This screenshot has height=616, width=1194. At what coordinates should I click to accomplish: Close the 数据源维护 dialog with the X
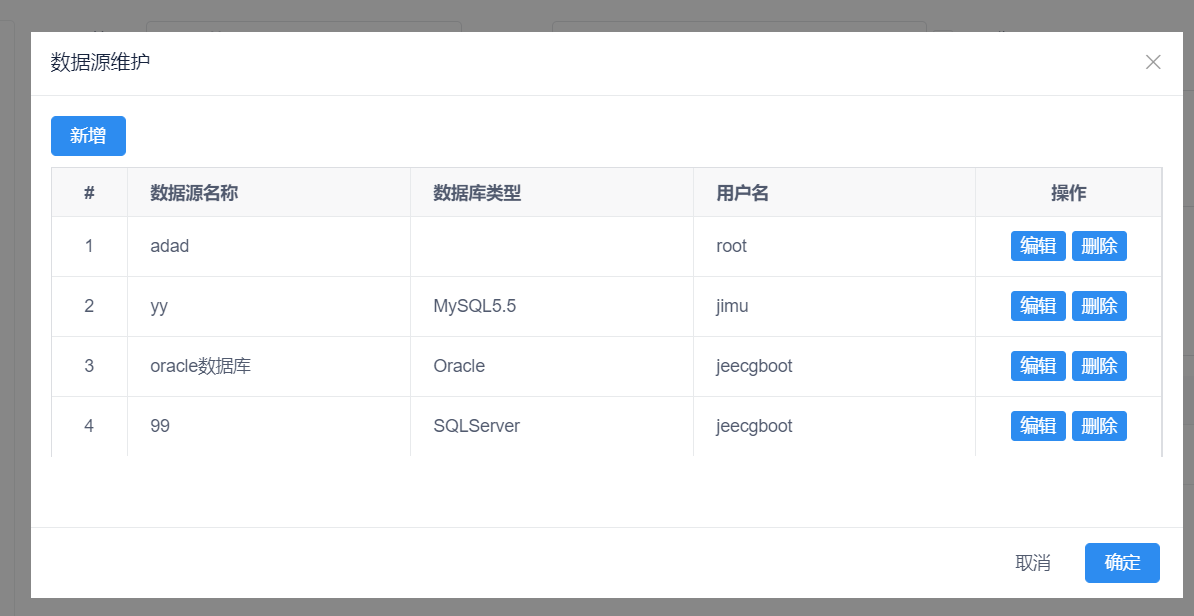pos(1153,62)
